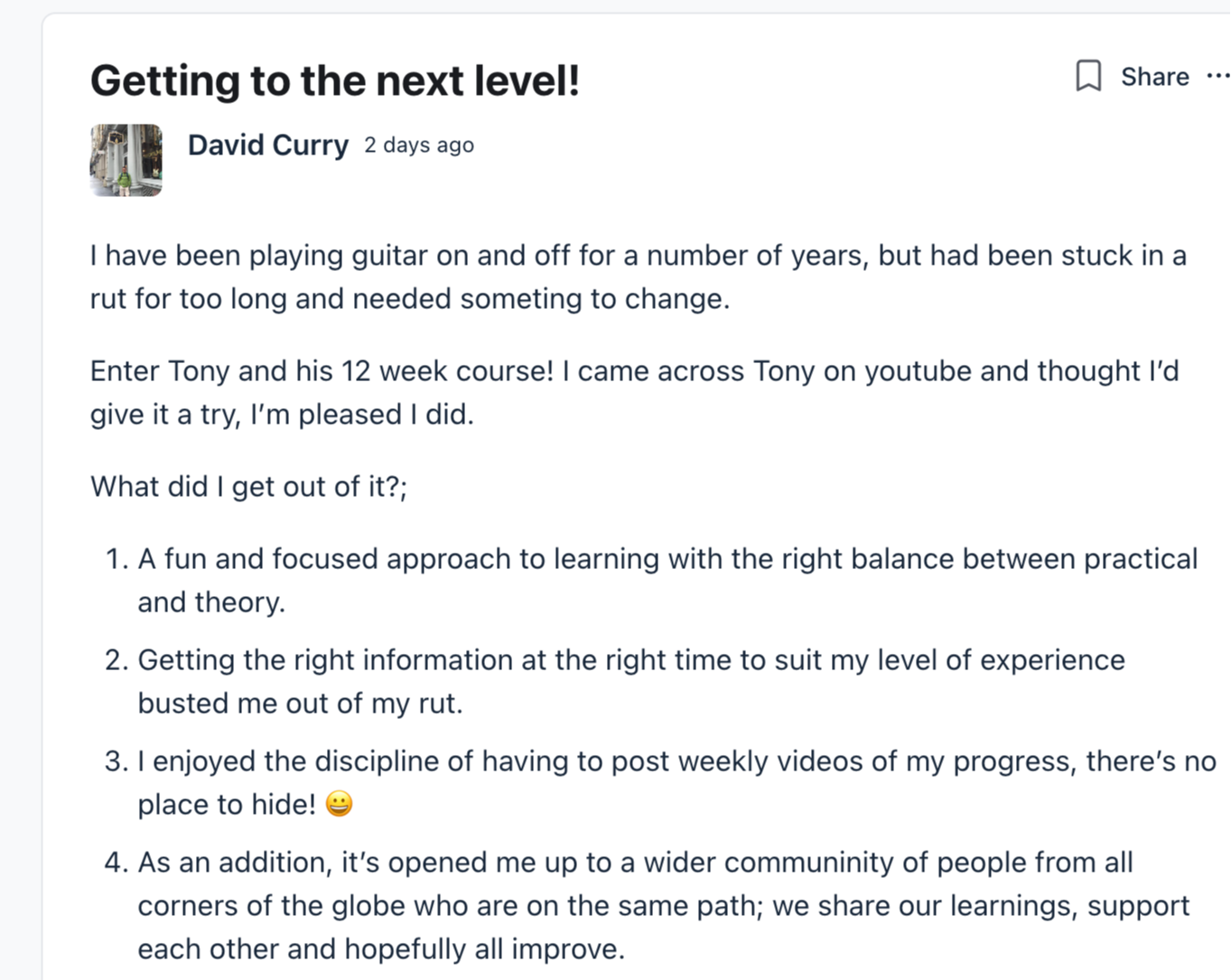Click the line "What did I get out of it?;"
The height and width of the screenshot is (980, 1231).
[x=248, y=487]
